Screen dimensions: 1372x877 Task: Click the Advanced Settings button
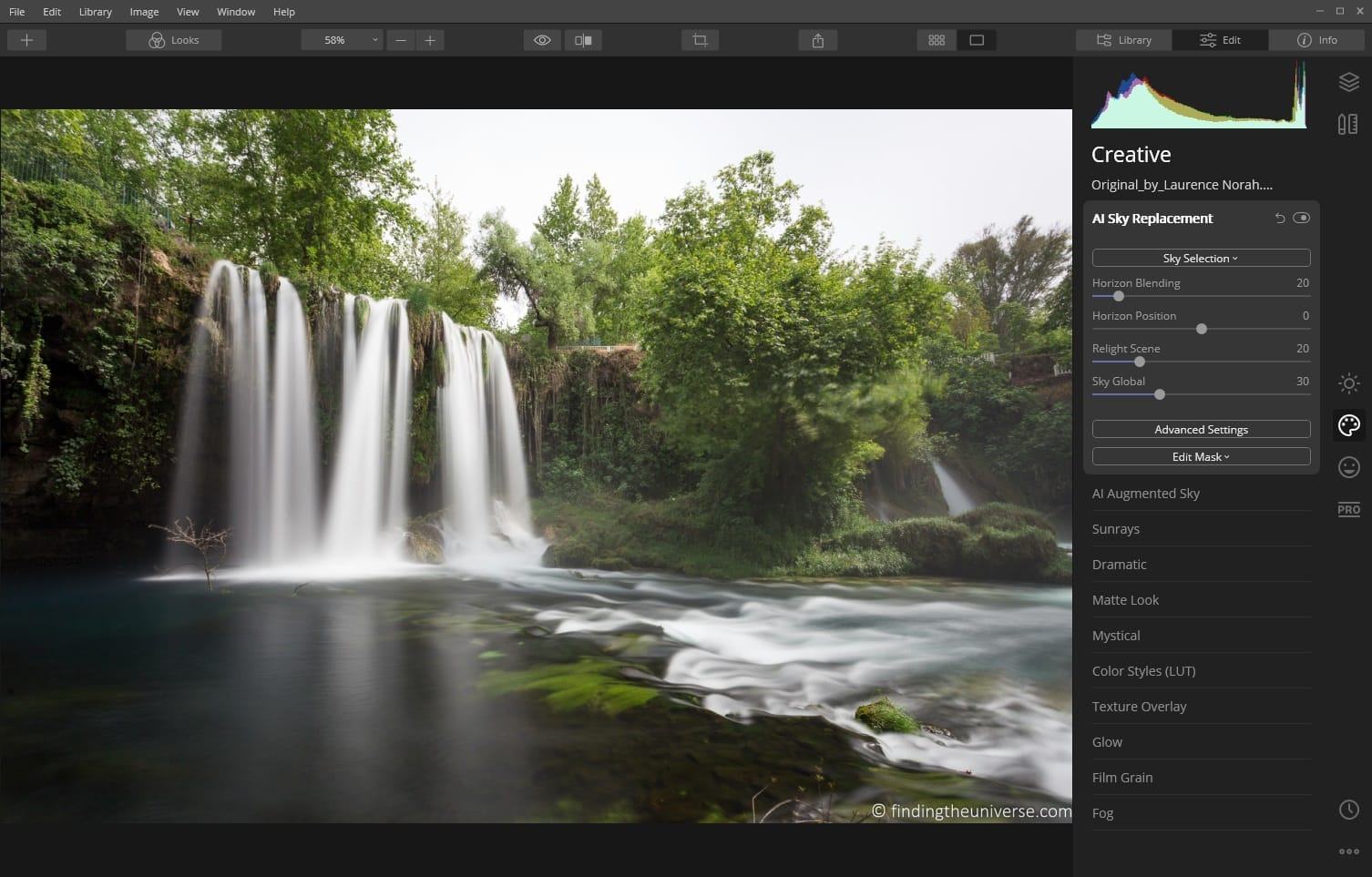(x=1201, y=430)
